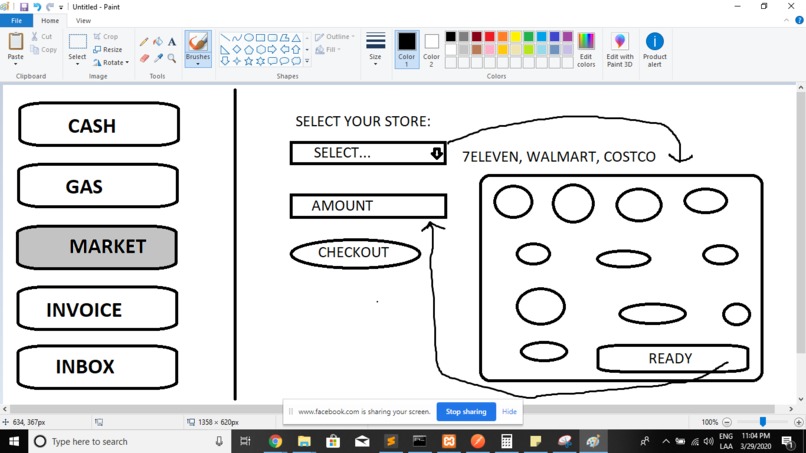Click the Cut command

42,37
